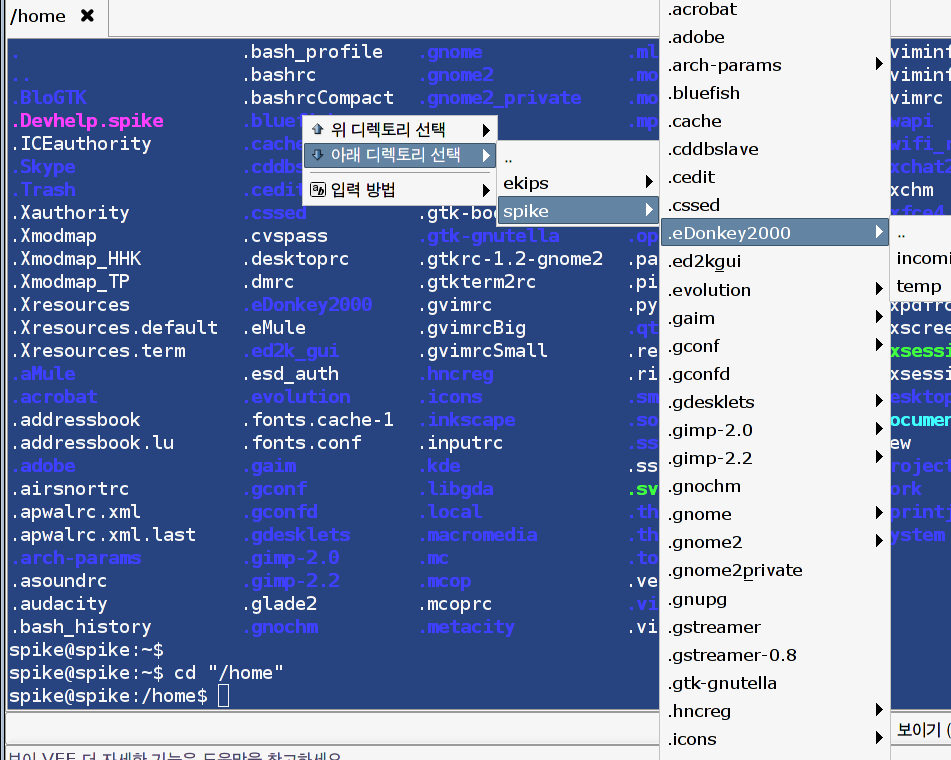This screenshot has height=760, width=951.
Task: Select the temp folder in eDonkey2000 submenu
Action: (x=919, y=286)
